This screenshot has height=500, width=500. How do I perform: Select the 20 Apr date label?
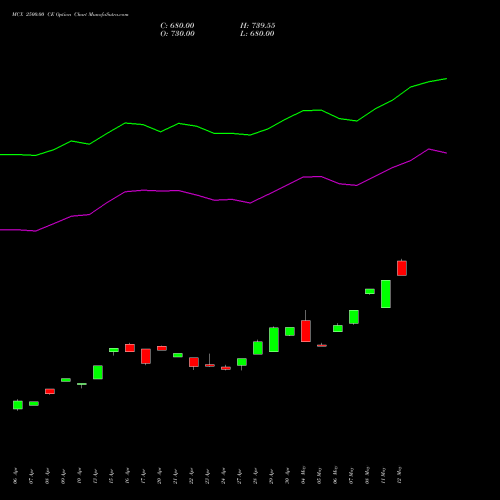point(159,476)
